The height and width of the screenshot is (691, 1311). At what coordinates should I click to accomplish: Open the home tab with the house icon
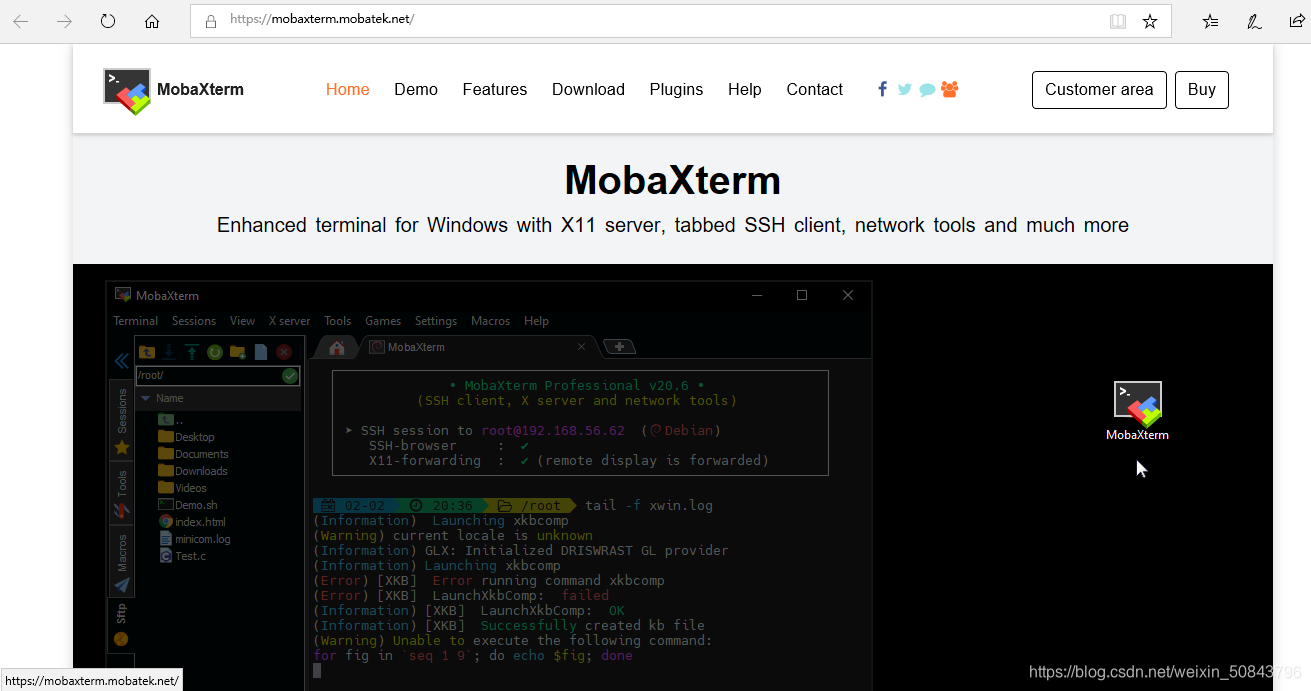[x=335, y=346]
